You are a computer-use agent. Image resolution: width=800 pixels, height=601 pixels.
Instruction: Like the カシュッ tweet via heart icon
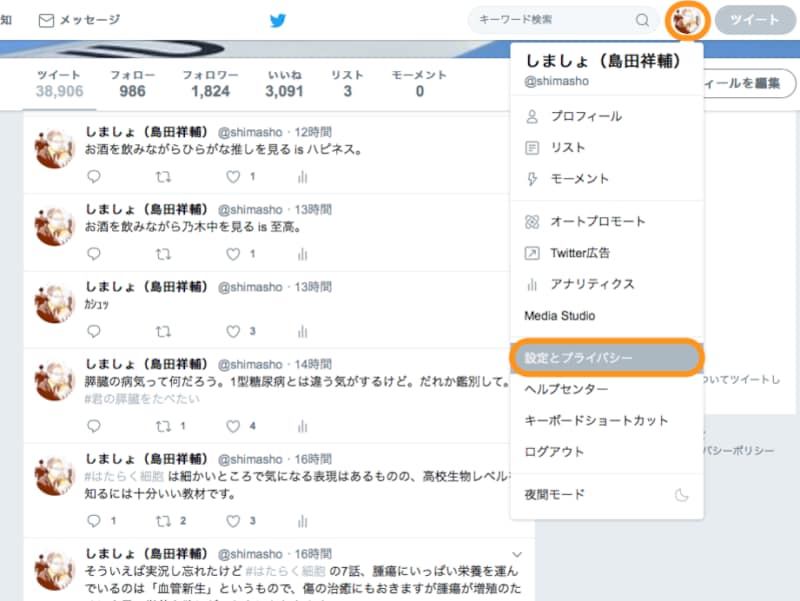(x=233, y=331)
